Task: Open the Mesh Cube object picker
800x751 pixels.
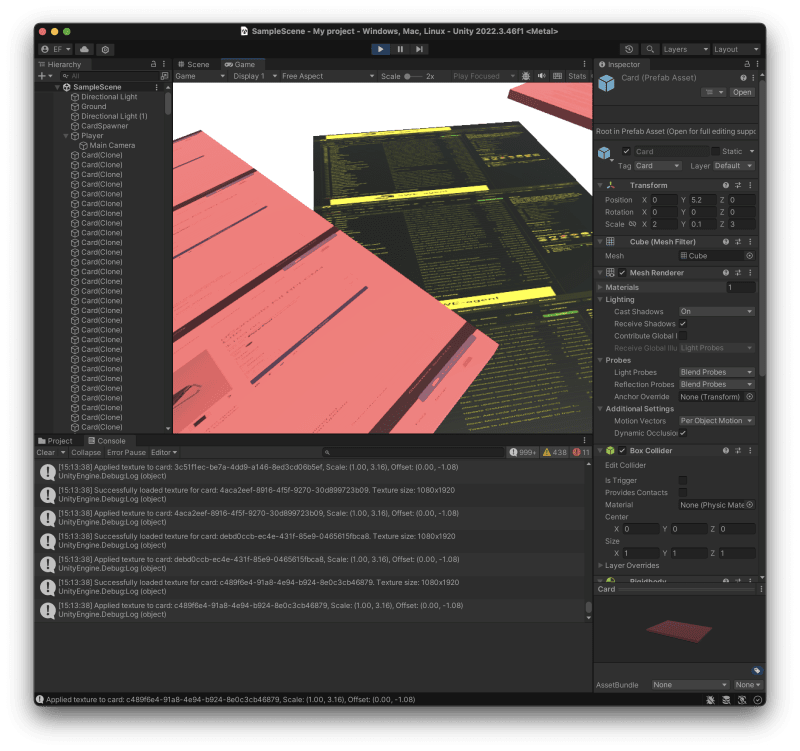Action: point(749,256)
